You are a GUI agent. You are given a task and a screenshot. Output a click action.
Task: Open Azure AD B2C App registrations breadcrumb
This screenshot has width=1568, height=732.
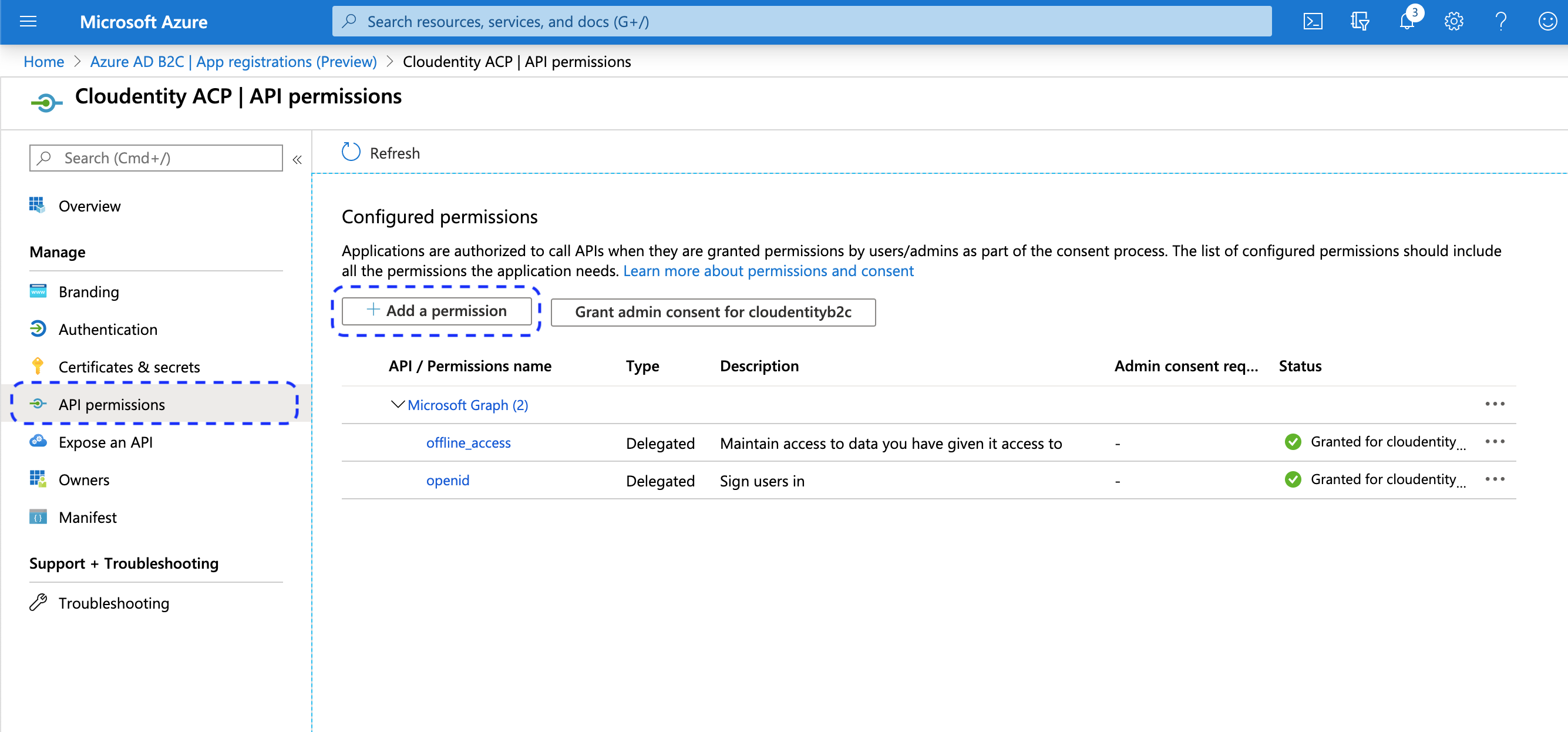coord(233,62)
